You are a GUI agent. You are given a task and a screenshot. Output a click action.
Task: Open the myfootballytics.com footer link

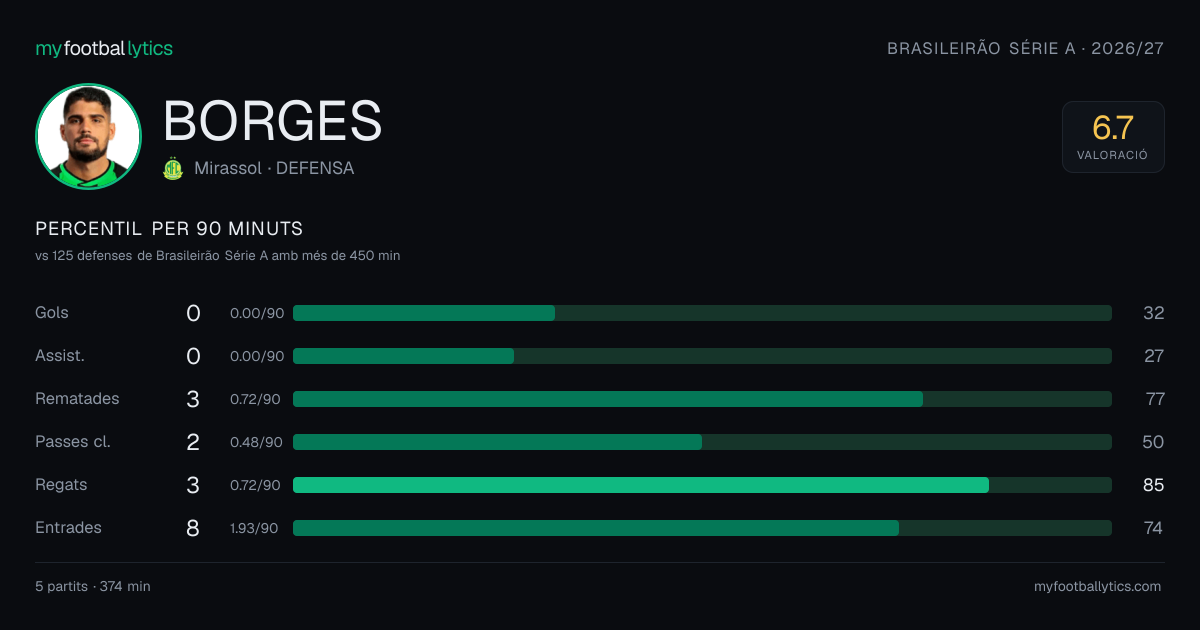point(1097,587)
